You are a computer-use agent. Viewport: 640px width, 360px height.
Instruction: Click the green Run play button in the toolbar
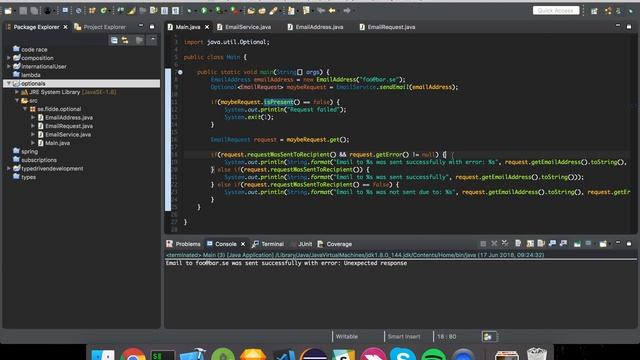(x=204, y=11)
